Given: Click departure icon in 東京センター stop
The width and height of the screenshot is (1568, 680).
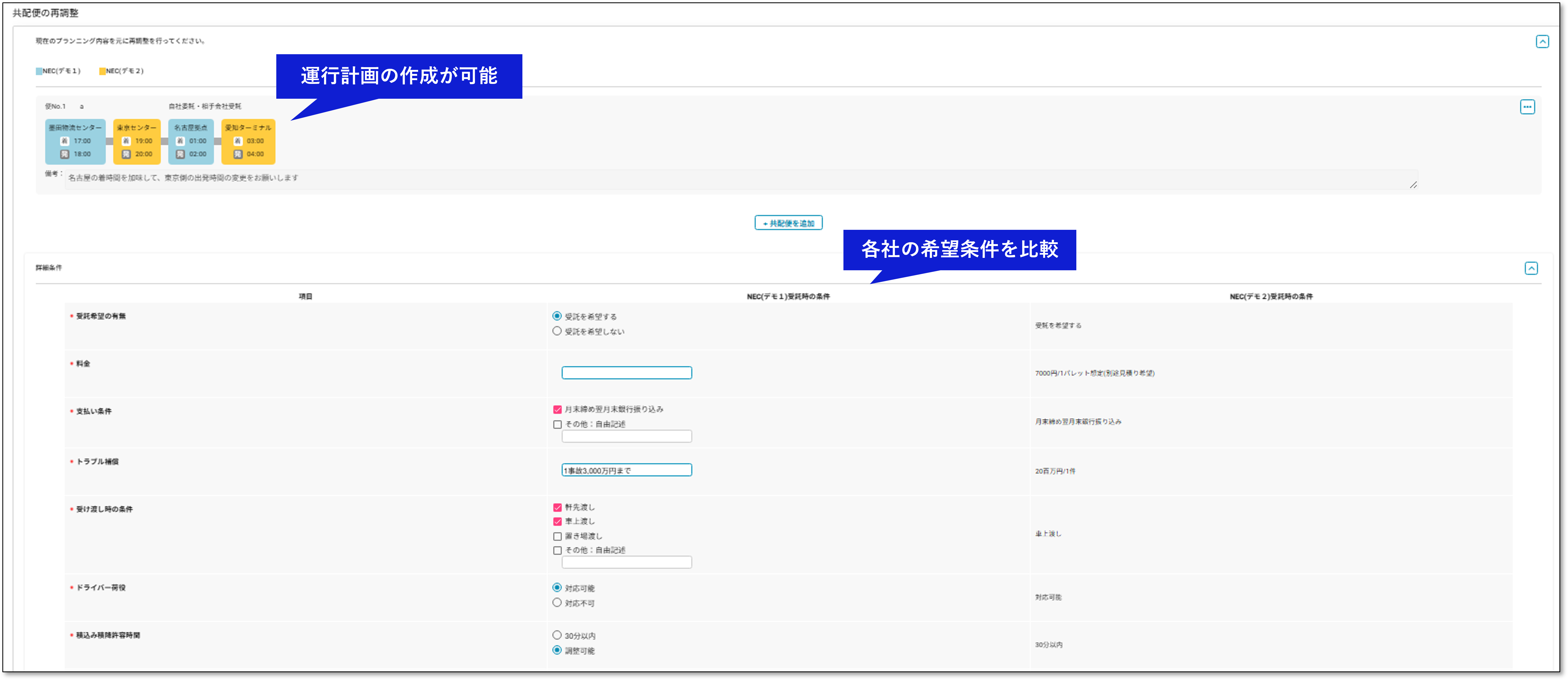Looking at the screenshot, I should [126, 154].
